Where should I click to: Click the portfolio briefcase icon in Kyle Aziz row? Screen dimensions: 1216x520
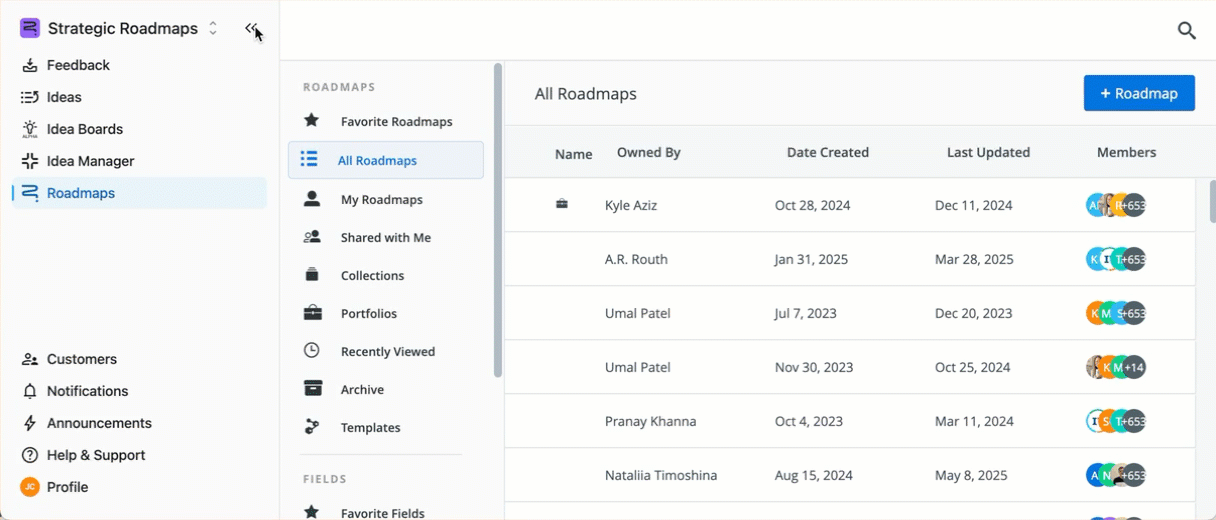click(x=562, y=205)
